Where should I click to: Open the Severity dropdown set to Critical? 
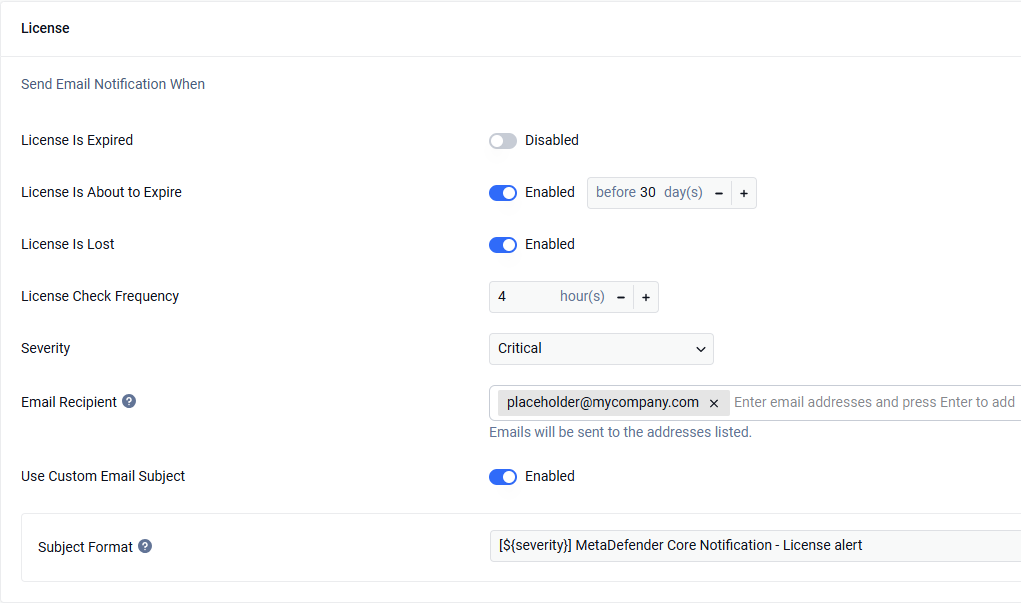pos(601,349)
